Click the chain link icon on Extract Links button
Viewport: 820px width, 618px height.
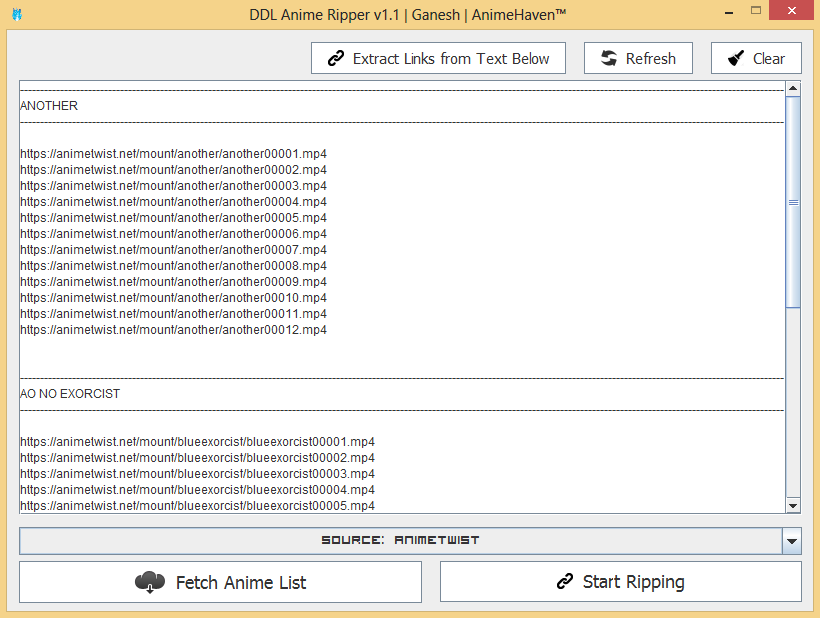coord(336,58)
